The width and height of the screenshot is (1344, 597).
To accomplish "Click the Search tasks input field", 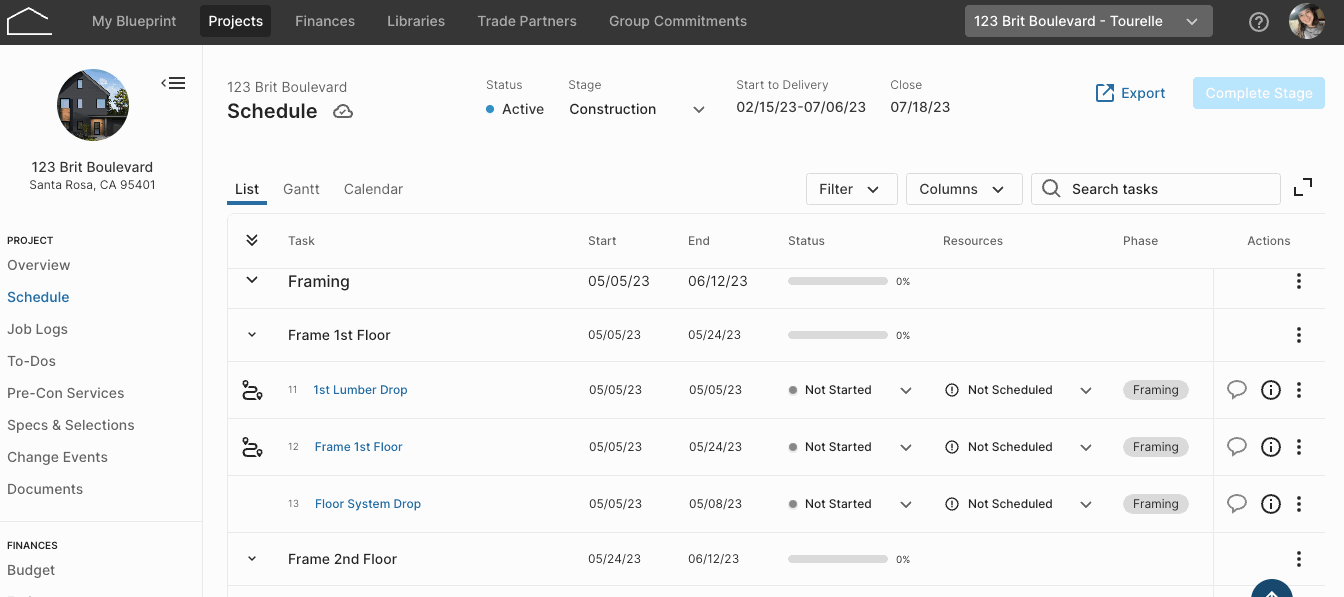I will tap(1156, 189).
